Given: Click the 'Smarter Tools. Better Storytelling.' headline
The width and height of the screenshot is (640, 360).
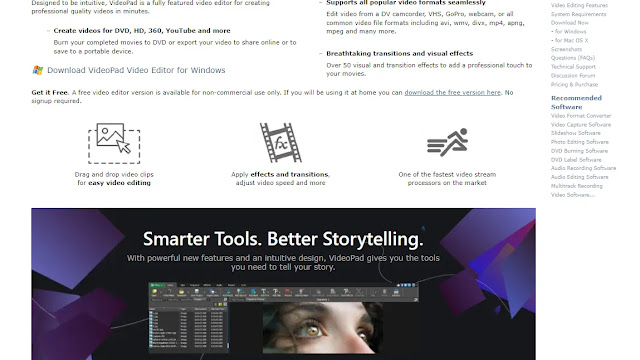Looking at the screenshot, I should tap(283, 239).
